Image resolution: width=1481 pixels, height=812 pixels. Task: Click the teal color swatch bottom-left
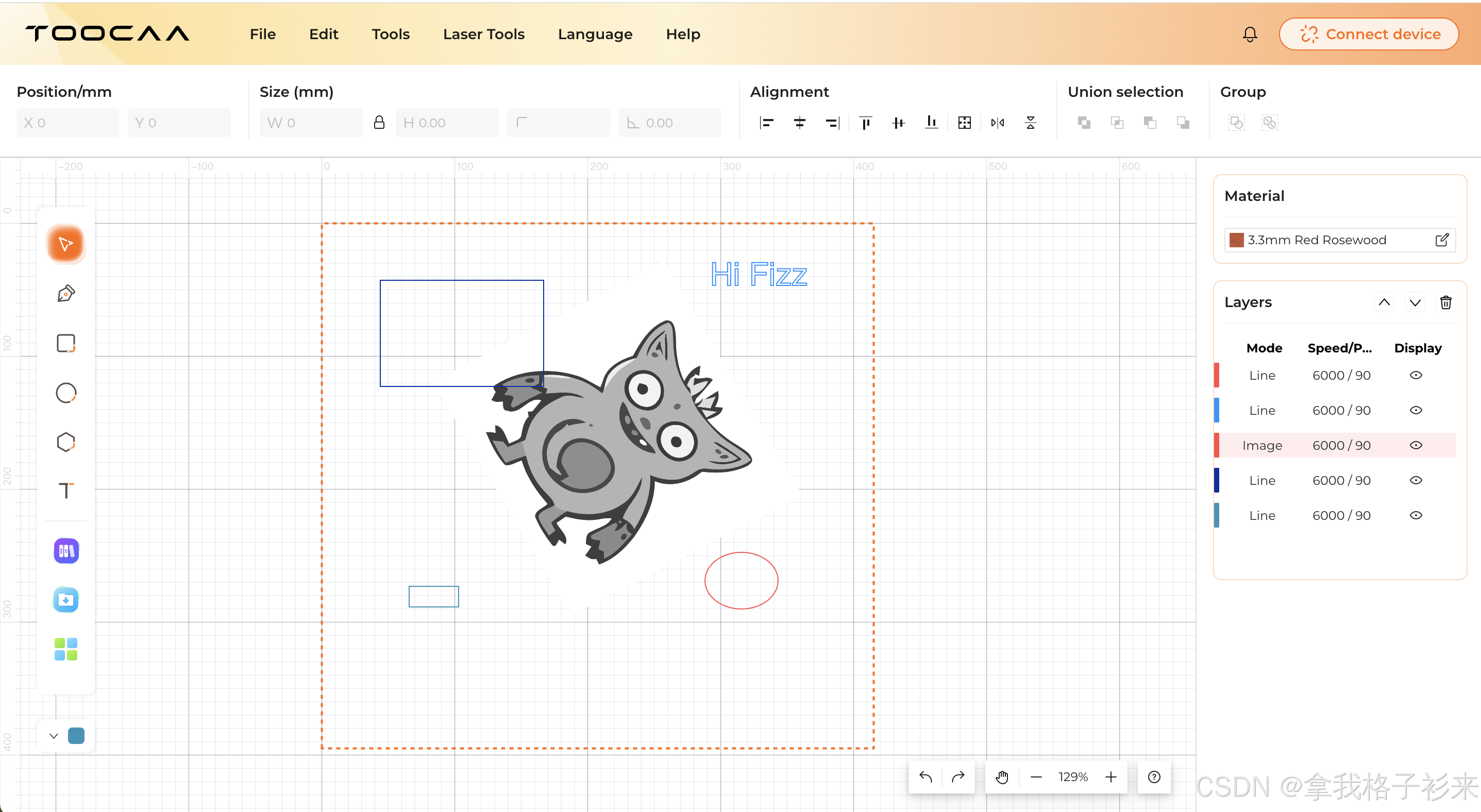click(x=76, y=736)
